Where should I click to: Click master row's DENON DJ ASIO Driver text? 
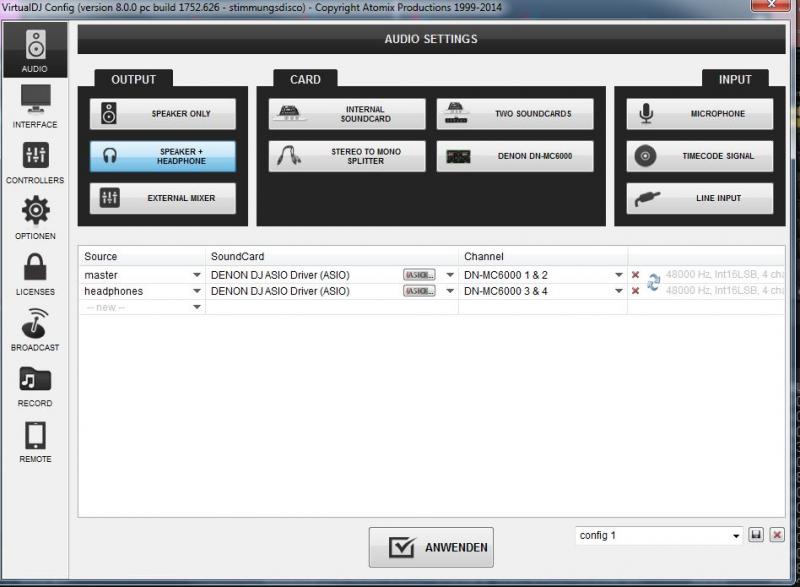280,275
